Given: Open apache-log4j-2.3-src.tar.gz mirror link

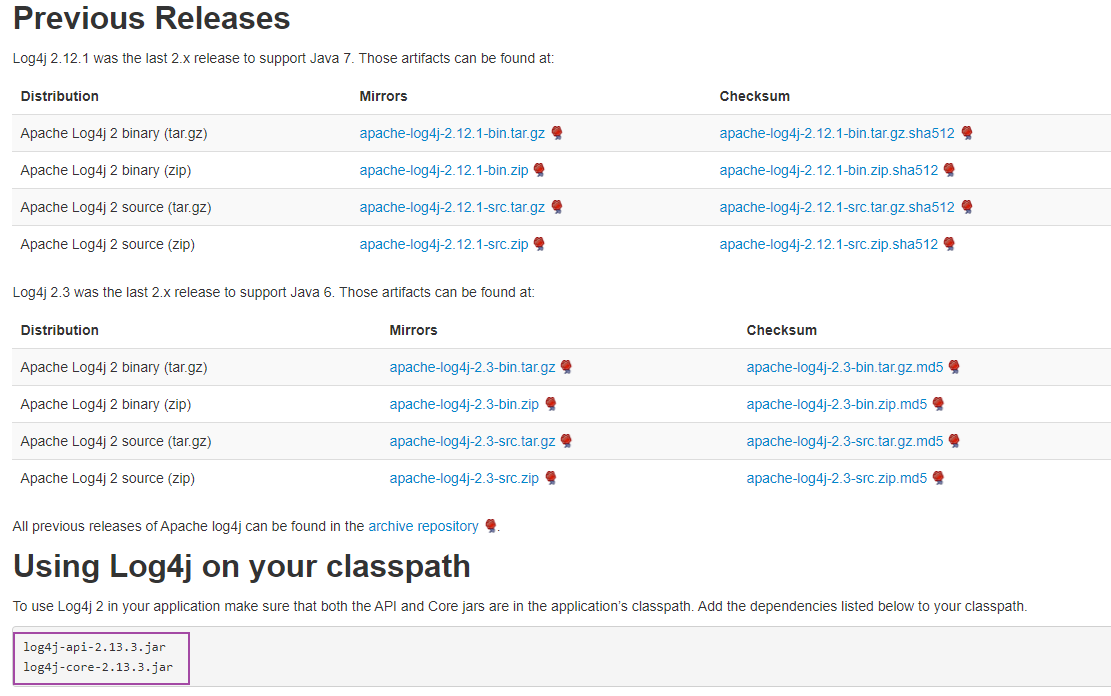Looking at the screenshot, I should coord(472,441).
